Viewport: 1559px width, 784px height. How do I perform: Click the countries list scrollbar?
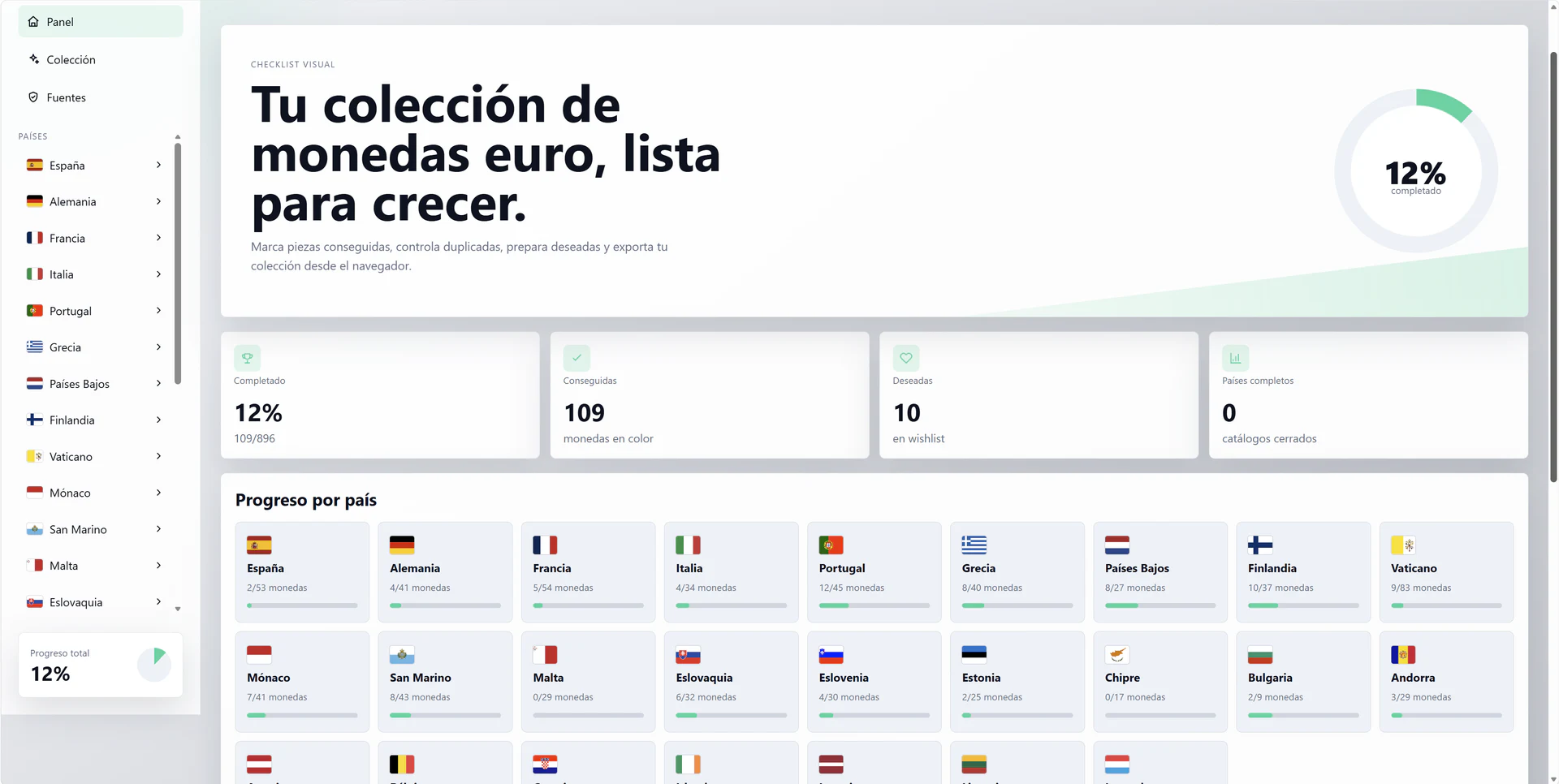[178, 263]
